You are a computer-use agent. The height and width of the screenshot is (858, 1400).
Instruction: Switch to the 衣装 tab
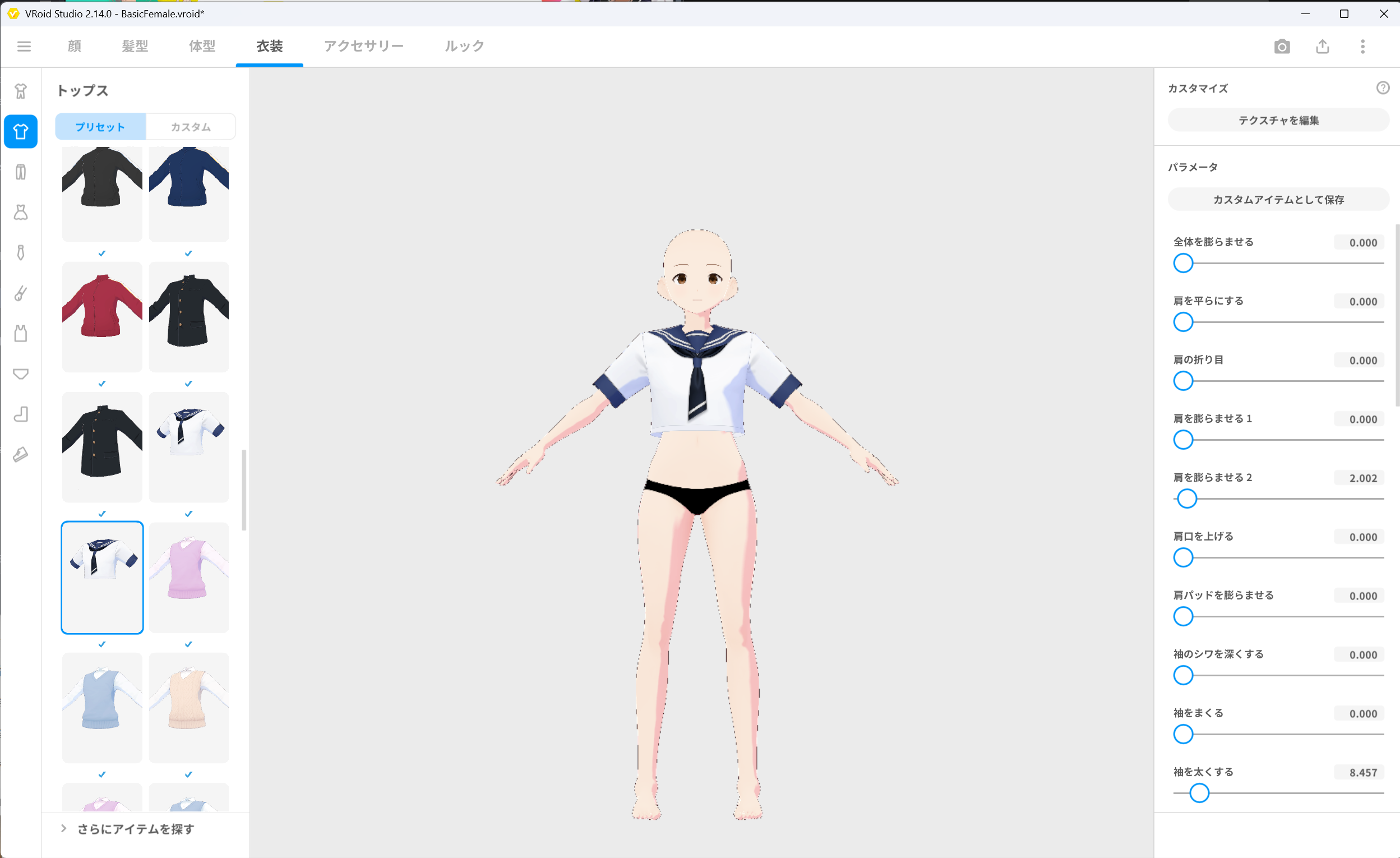click(x=269, y=46)
